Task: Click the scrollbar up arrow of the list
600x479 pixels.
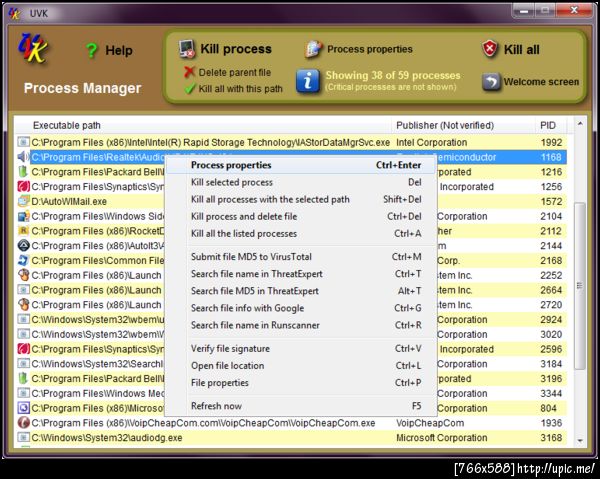Action: pyautogui.click(x=580, y=124)
